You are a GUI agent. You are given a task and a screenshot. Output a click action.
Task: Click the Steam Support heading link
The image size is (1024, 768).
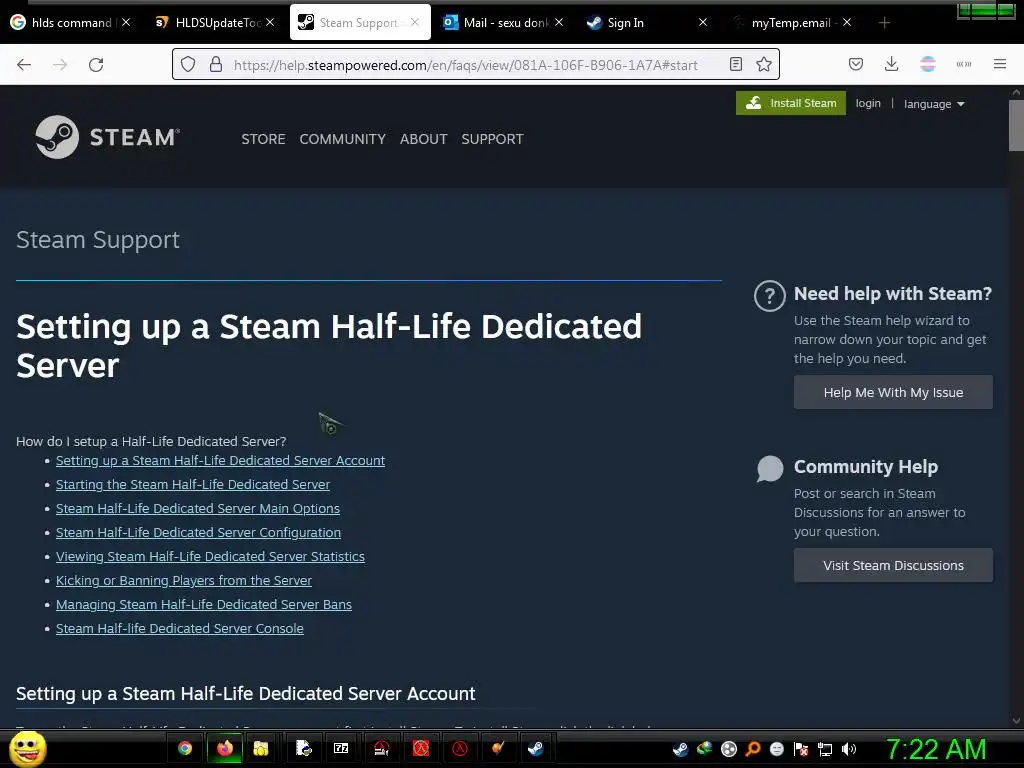click(x=97, y=240)
